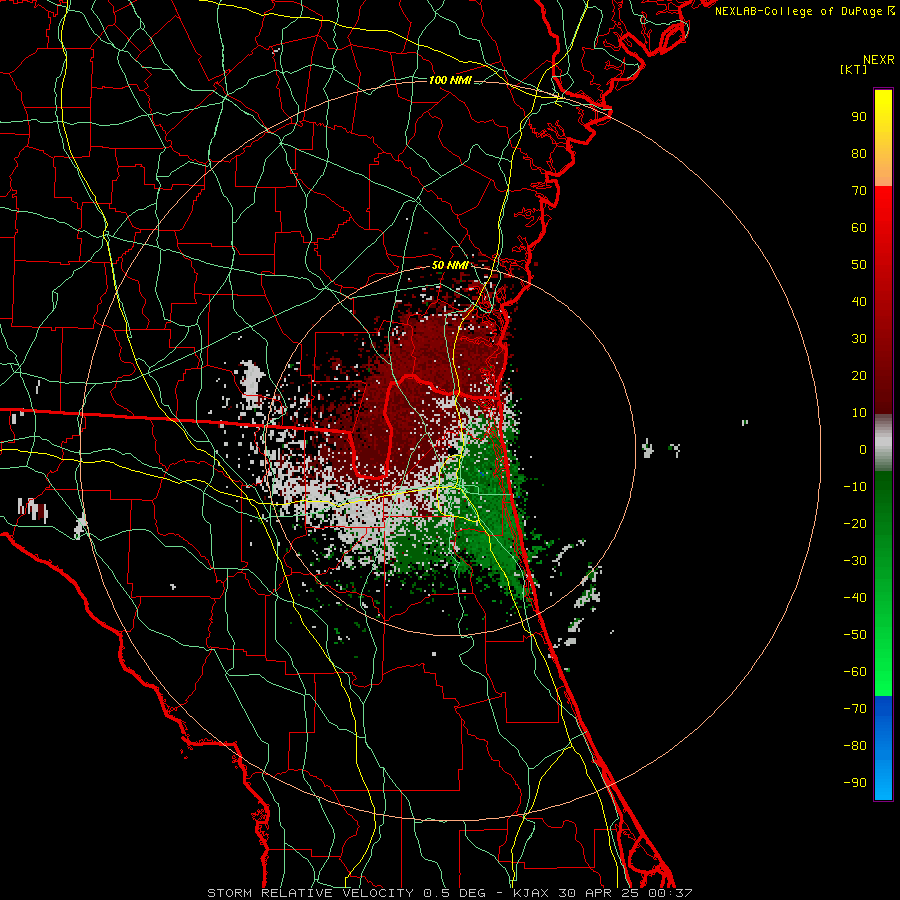Click the 40 value on the velocity scale
Image resolution: width=900 pixels, height=900 pixels.
(x=859, y=302)
